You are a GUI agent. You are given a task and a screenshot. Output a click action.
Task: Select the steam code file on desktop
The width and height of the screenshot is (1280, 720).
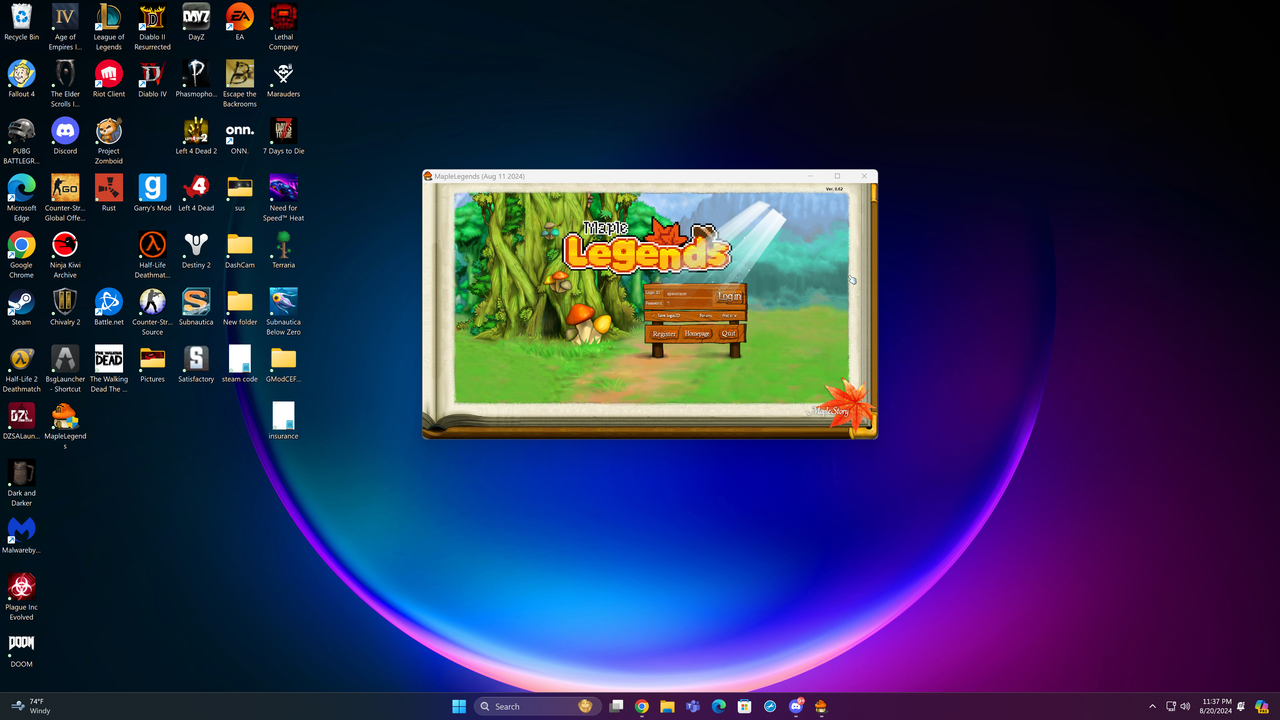[239, 364]
